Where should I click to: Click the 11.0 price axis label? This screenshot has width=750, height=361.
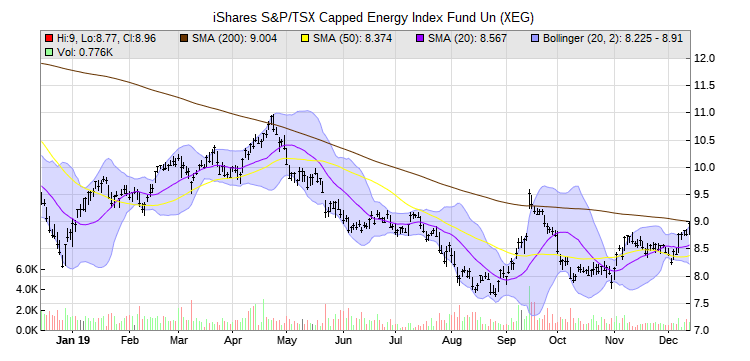705,113
